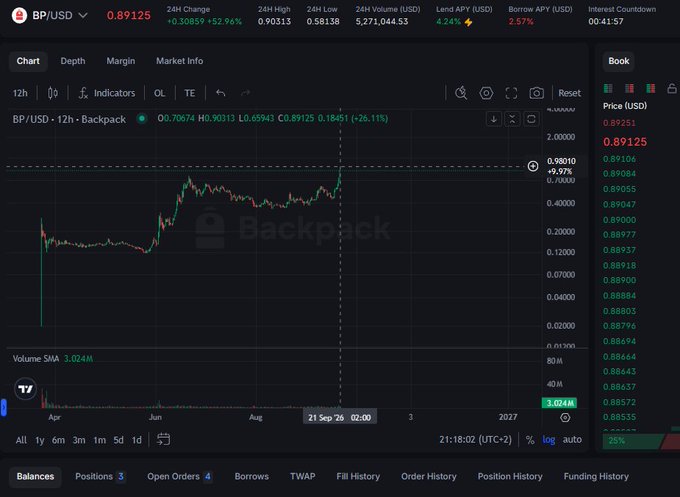Click bid price 0.89000 in book

tap(619, 220)
